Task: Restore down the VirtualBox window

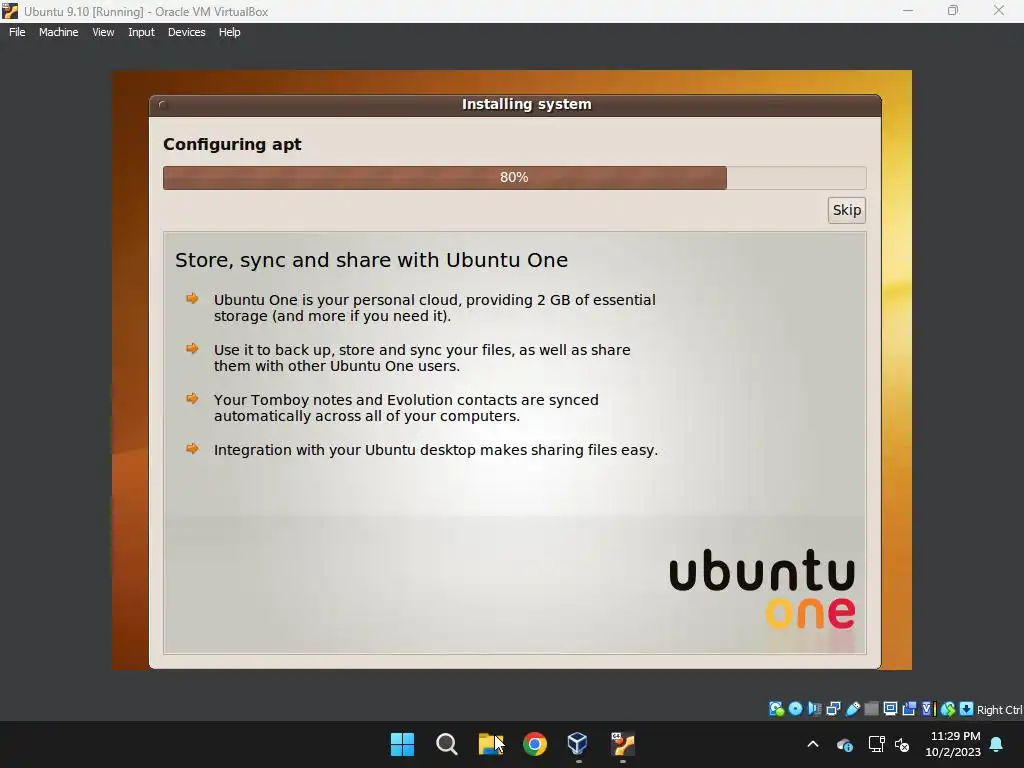Action: tap(953, 11)
